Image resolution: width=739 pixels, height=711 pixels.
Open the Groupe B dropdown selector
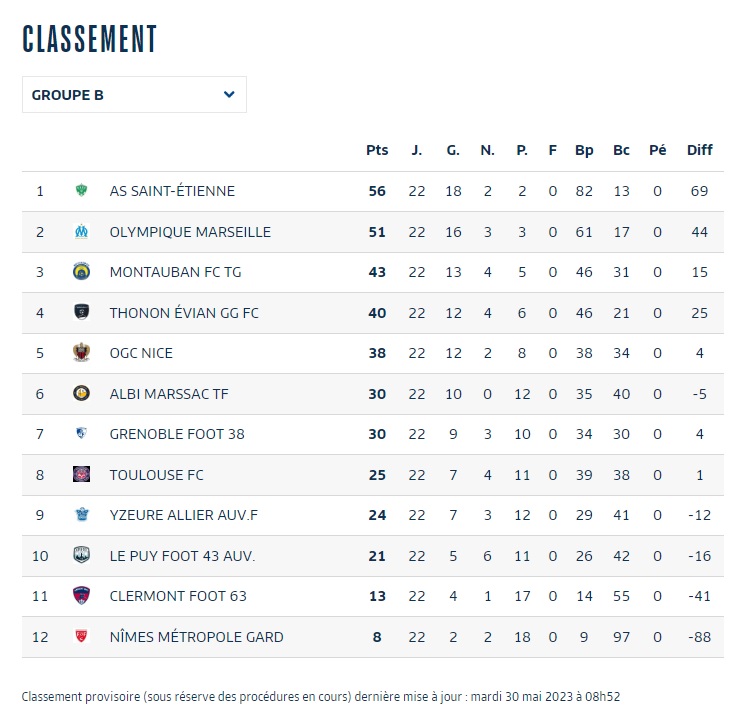(x=134, y=95)
